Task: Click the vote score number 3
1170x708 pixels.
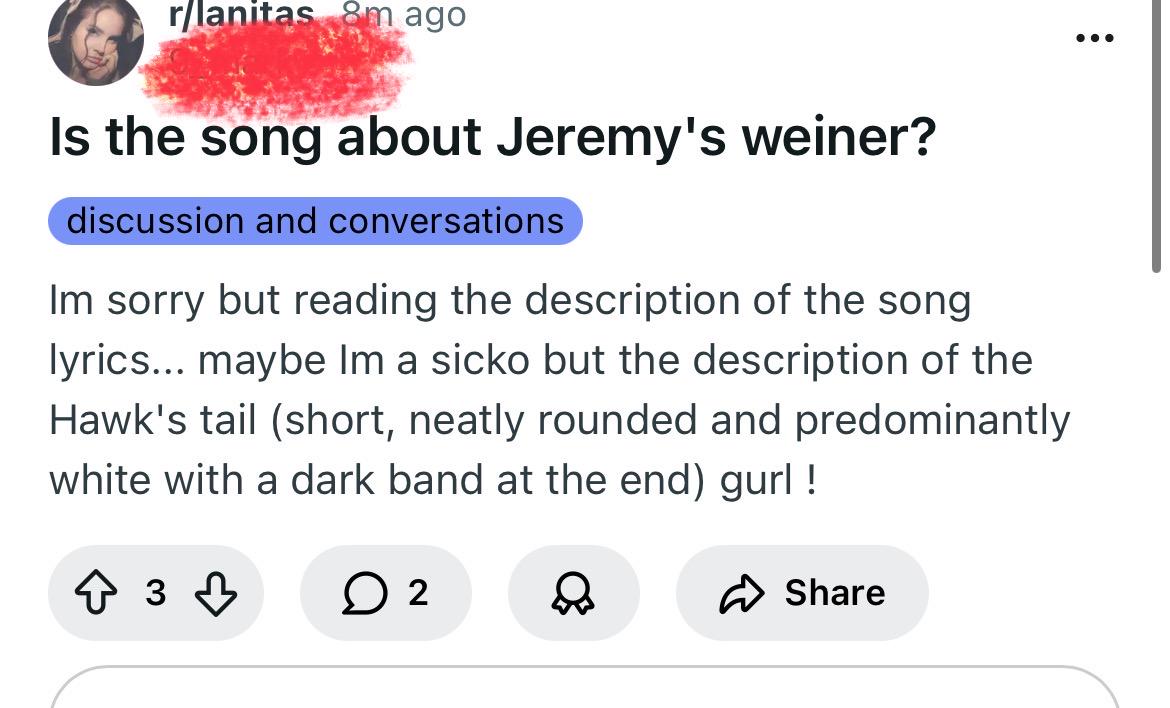Action: (155, 592)
